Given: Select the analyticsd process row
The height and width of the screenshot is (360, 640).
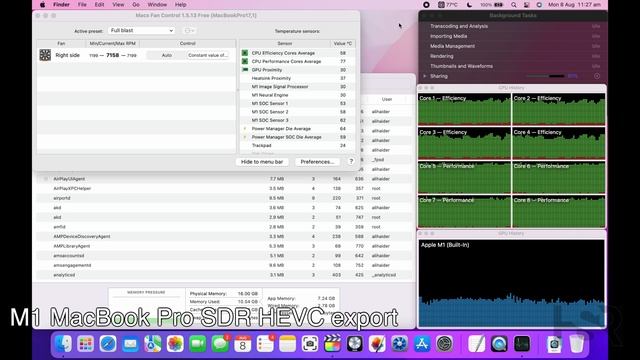Looking at the screenshot, I should [224, 275].
